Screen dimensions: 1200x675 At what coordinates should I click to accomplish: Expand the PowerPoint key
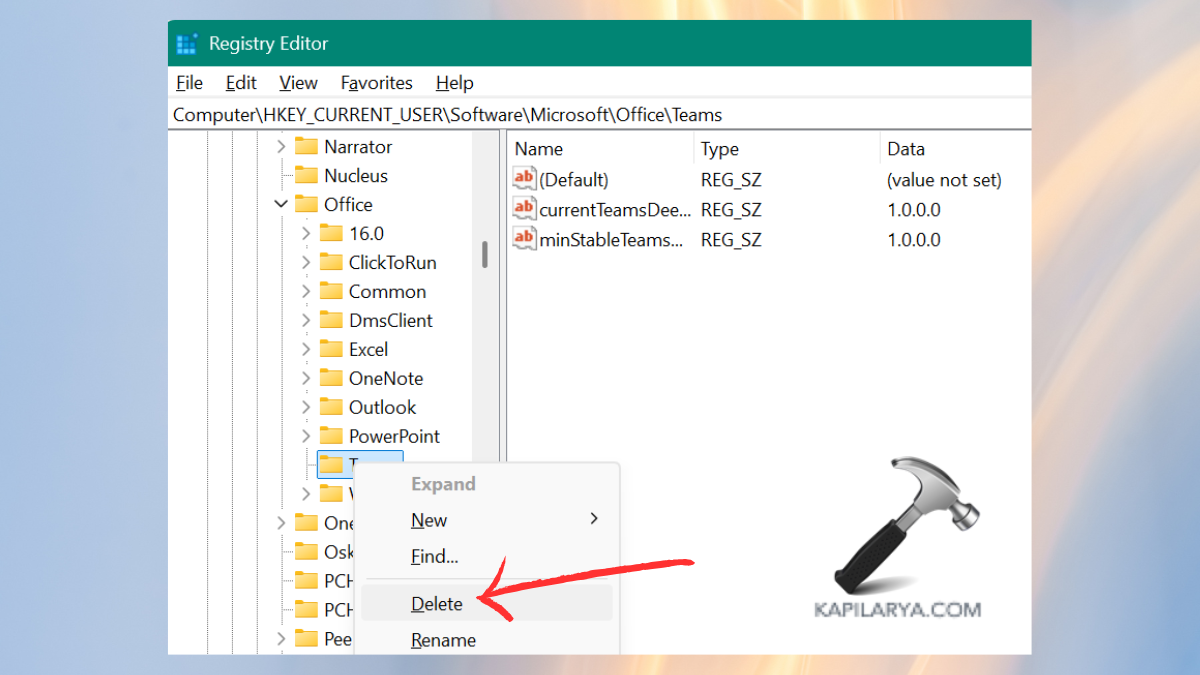pyautogui.click(x=306, y=437)
